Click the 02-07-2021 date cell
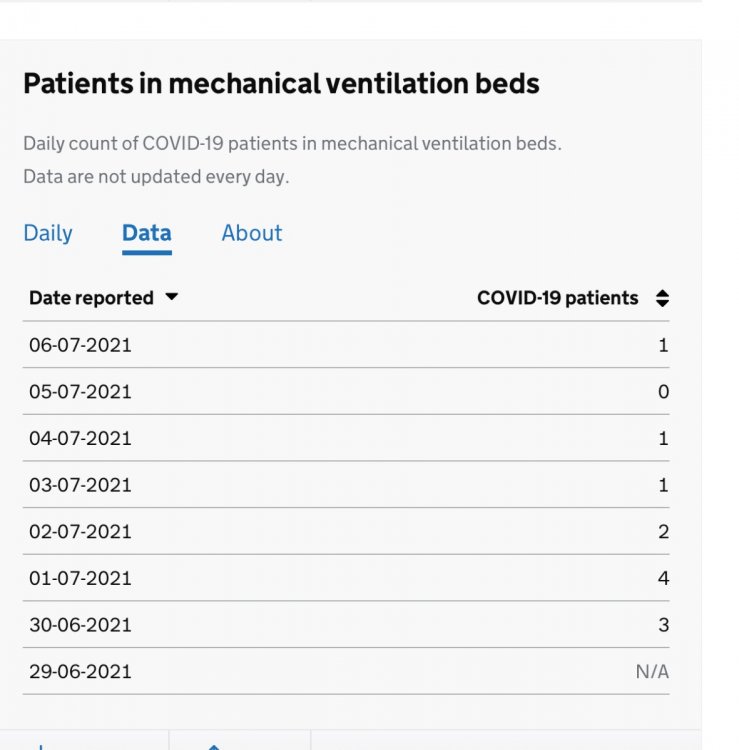Viewport: 739px width, 750px height. 80,532
